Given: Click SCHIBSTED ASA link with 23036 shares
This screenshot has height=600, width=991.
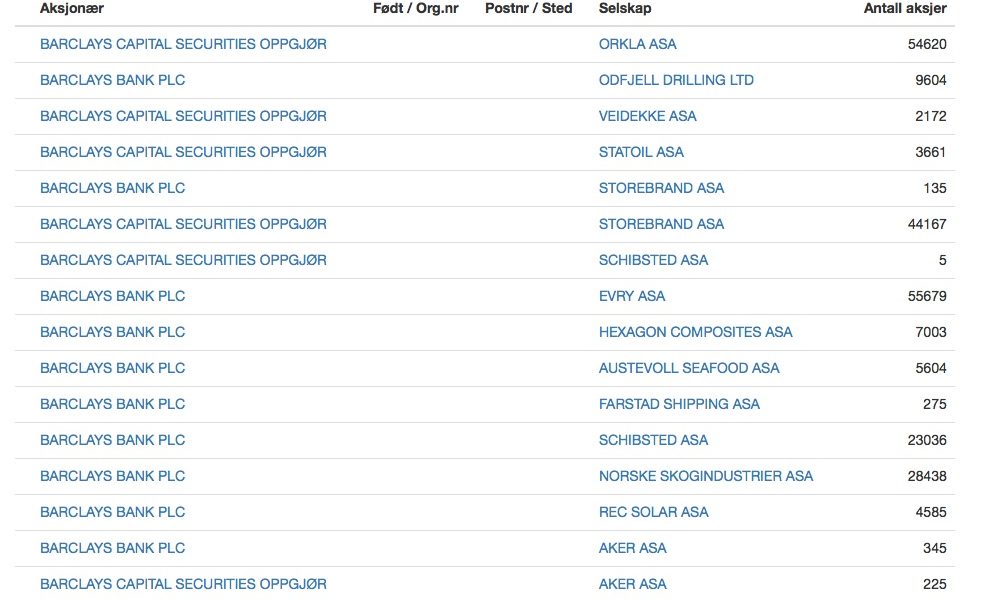Looking at the screenshot, I should [x=653, y=441].
